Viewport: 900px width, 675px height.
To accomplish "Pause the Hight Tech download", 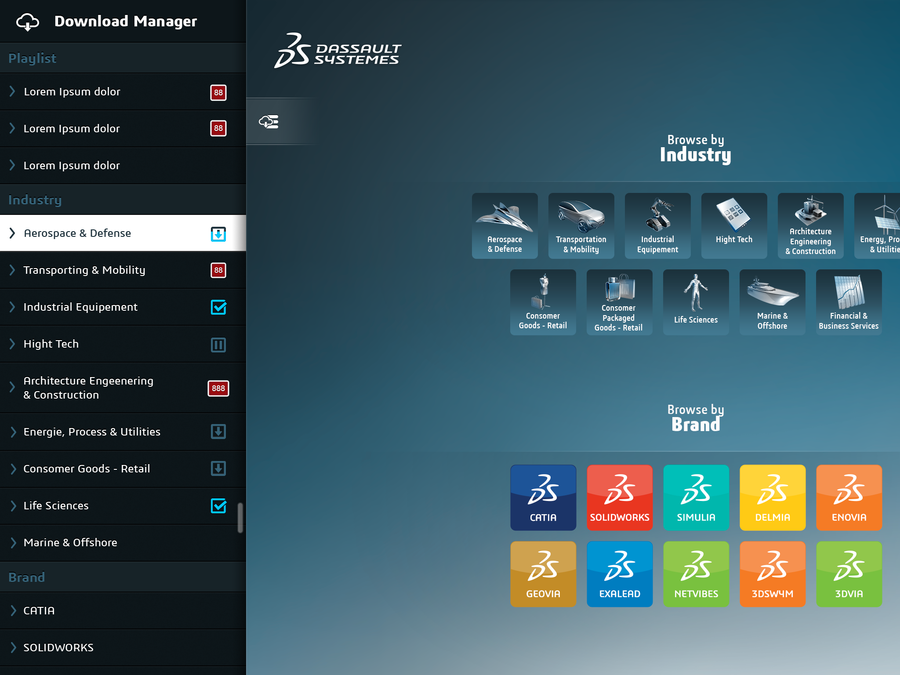I will (218, 344).
